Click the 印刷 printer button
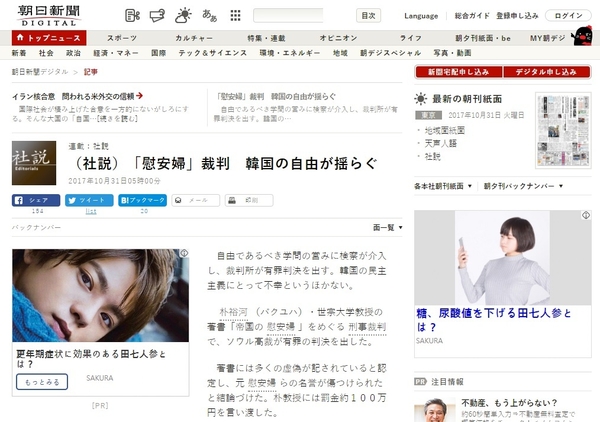The image size is (600, 422). coord(249,200)
